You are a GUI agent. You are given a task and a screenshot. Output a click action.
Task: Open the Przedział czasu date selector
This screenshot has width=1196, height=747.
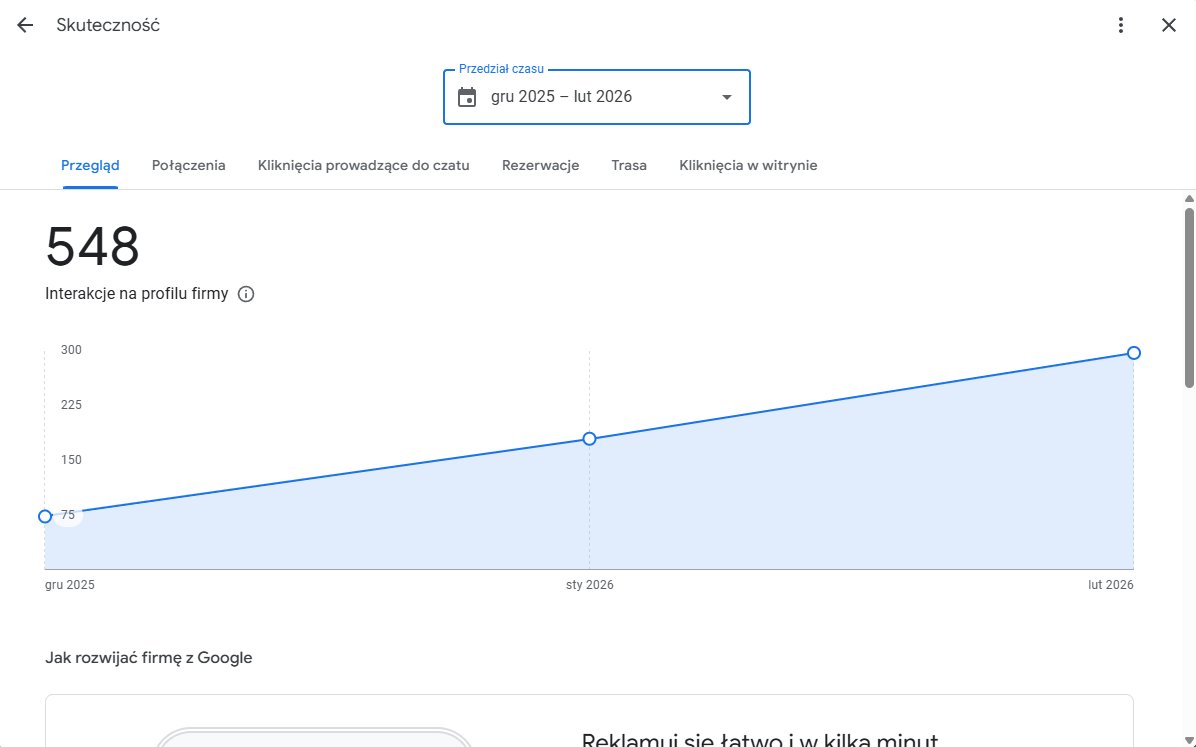point(596,96)
